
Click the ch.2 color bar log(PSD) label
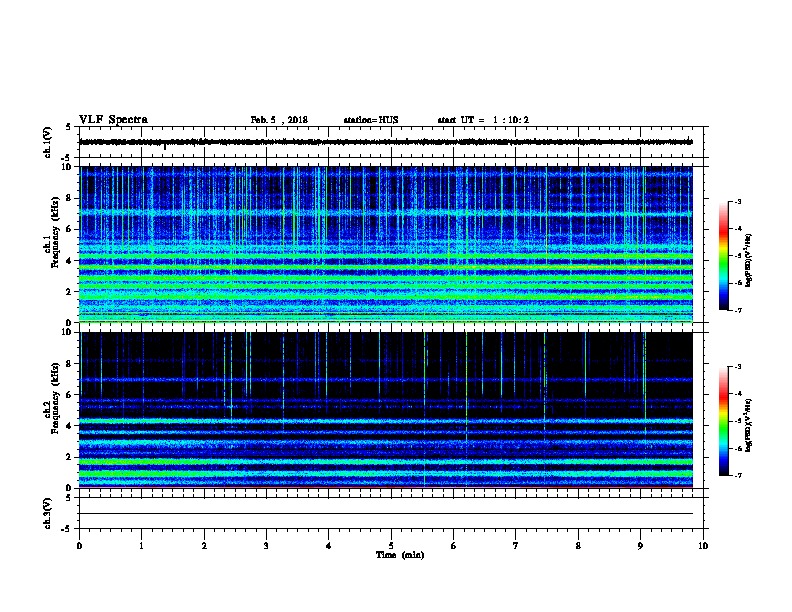(748, 425)
